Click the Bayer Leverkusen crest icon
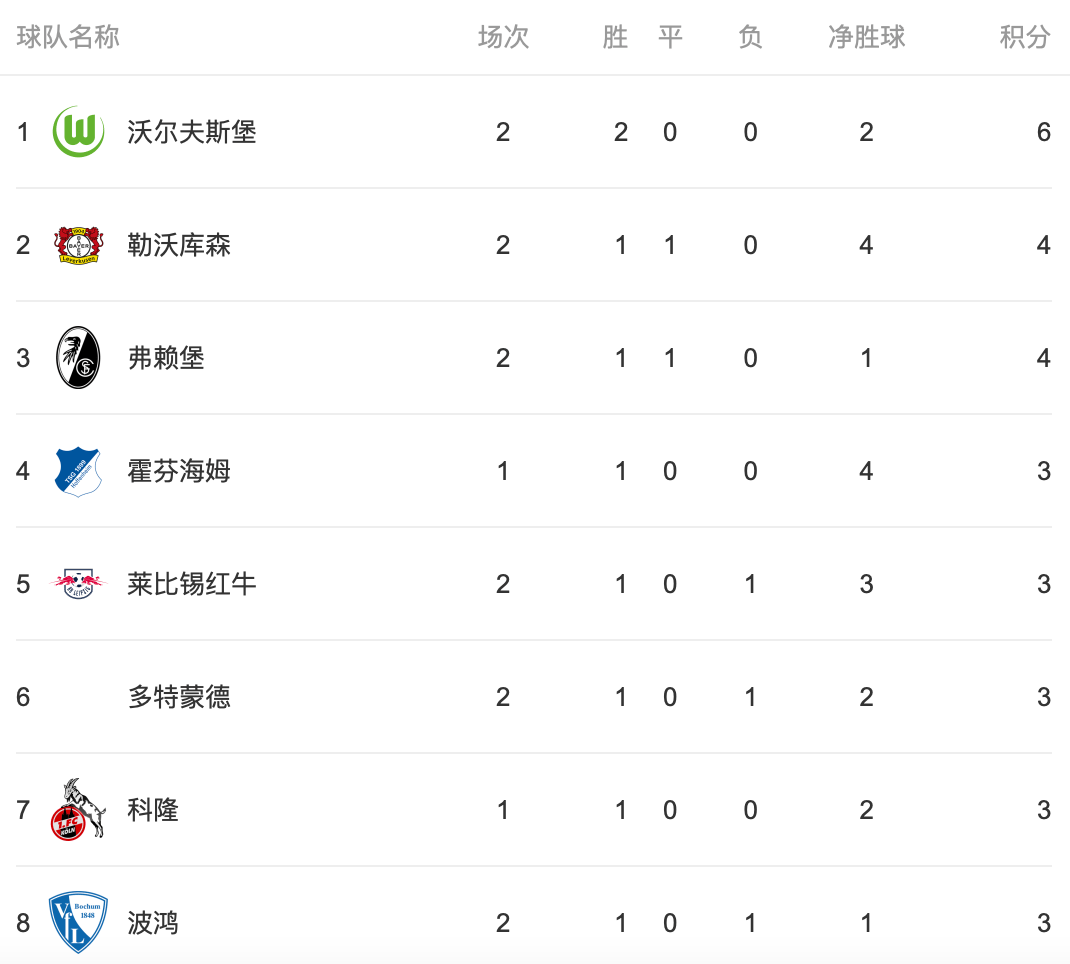 click(x=78, y=245)
